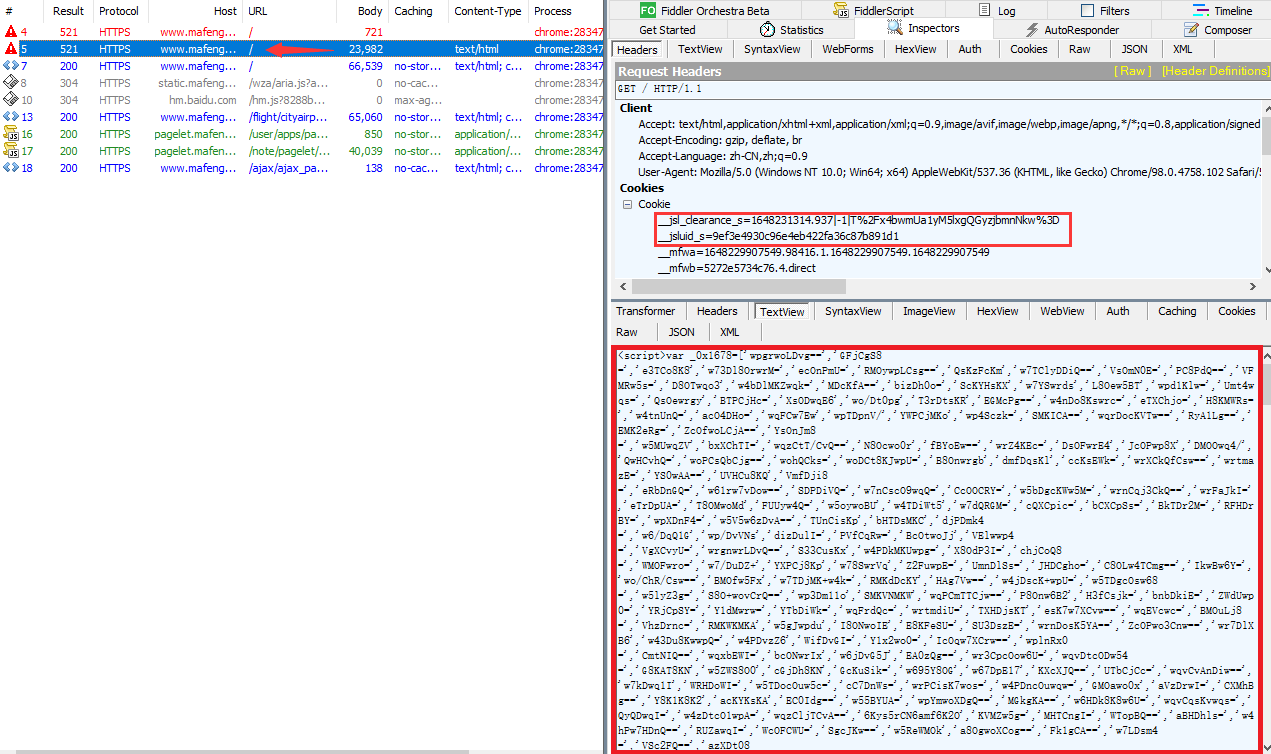The image size is (1271, 754).
Task: Collapse the Cookie tree node
Action: (627, 204)
